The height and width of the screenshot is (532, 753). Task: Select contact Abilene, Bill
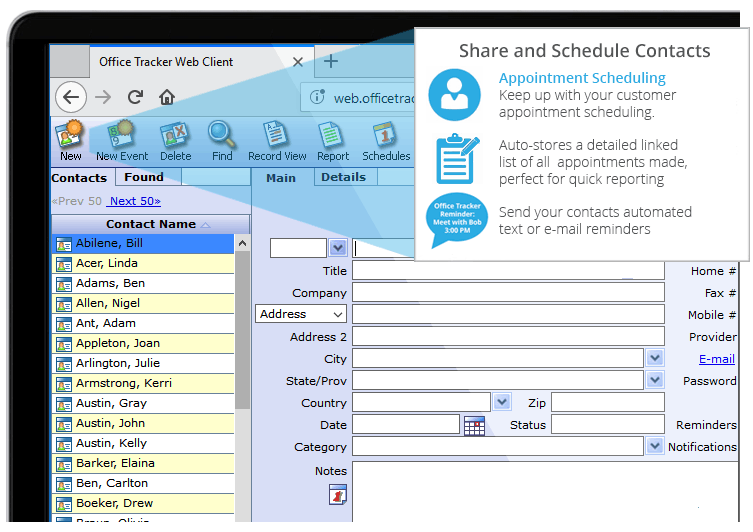tap(143, 243)
